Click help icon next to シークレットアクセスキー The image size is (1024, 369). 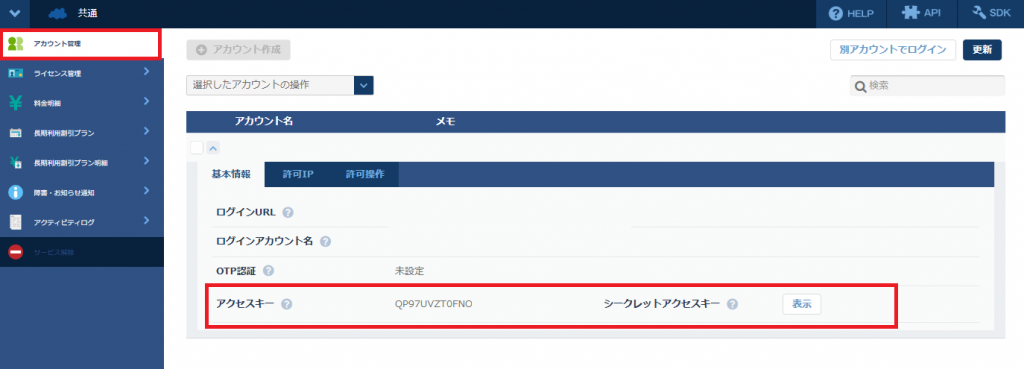point(732,304)
